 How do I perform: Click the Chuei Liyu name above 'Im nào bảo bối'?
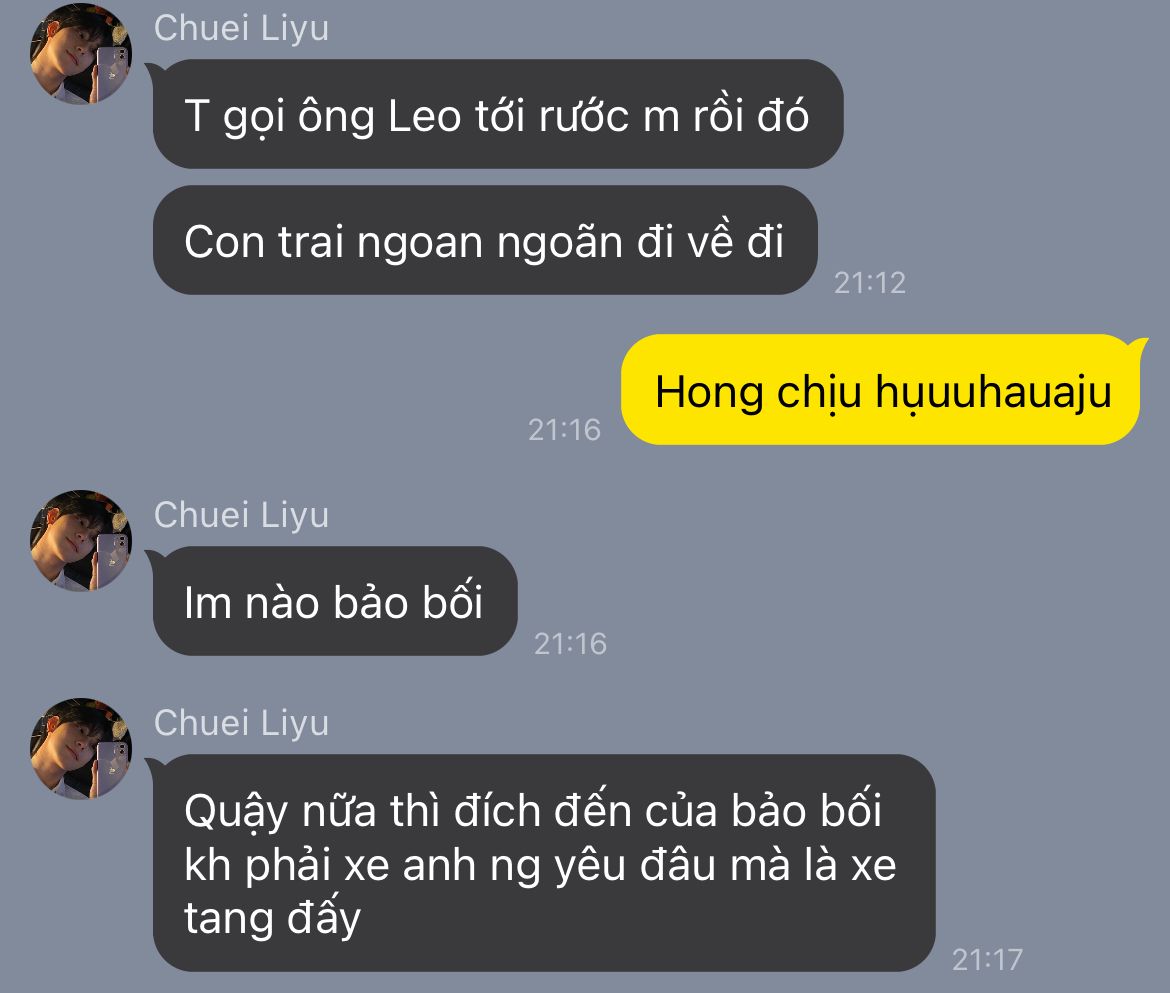[x=241, y=515]
